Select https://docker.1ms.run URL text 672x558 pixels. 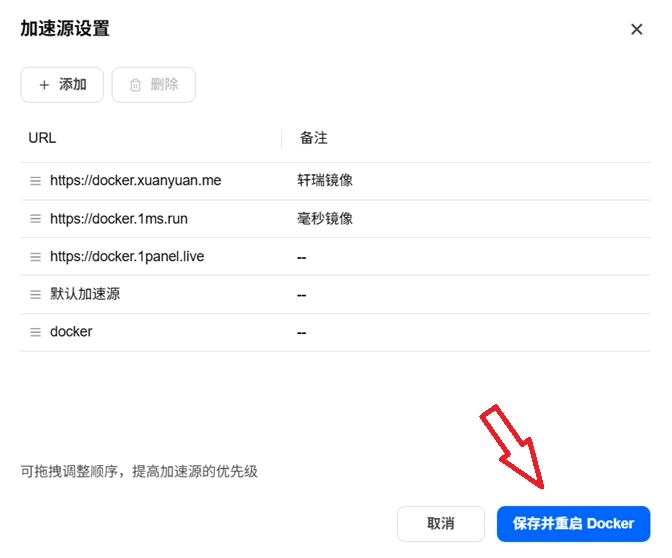click(x=119, y=219)
